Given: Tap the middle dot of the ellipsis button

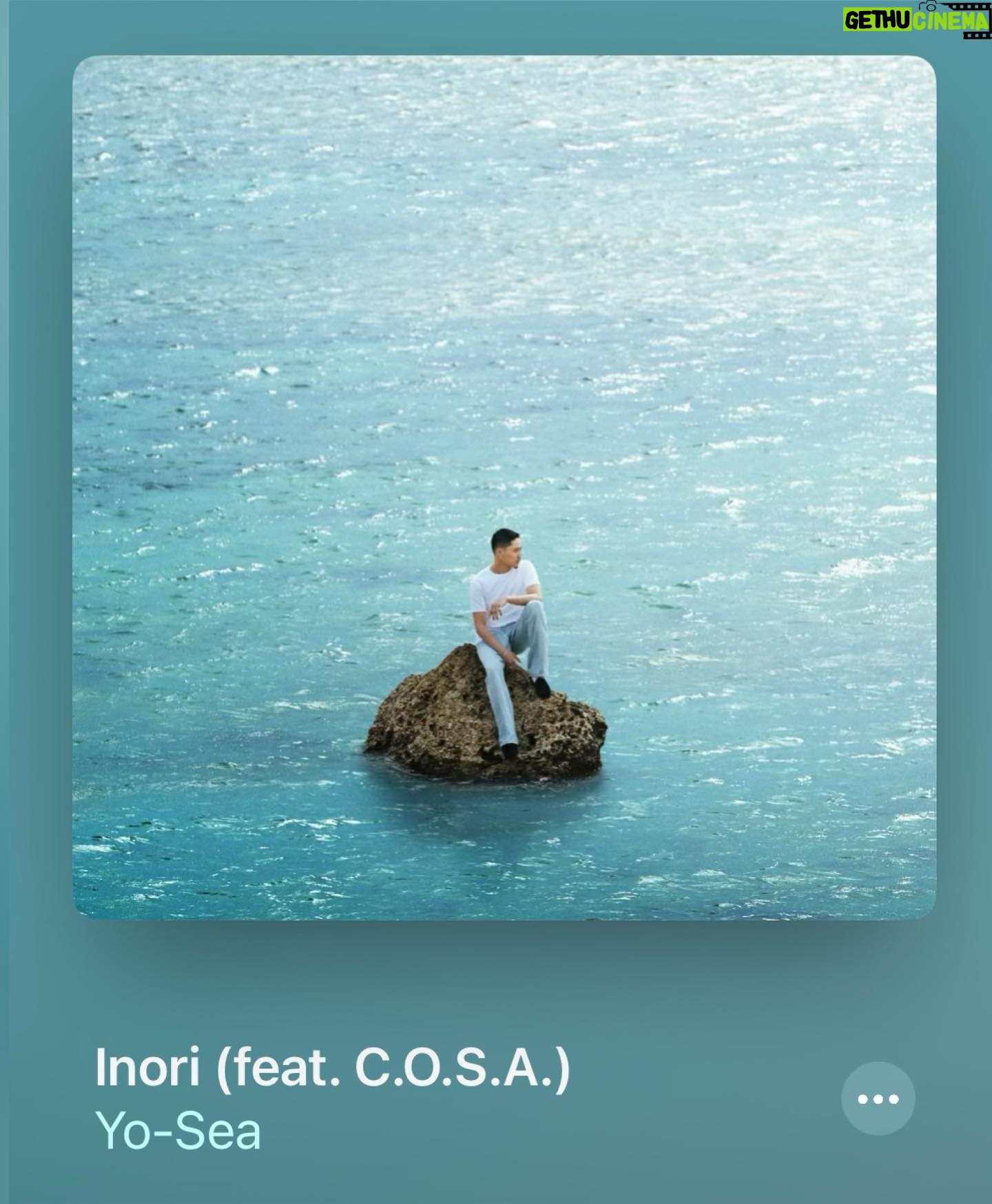Looking at the screenshot, I should [878, 1099].
